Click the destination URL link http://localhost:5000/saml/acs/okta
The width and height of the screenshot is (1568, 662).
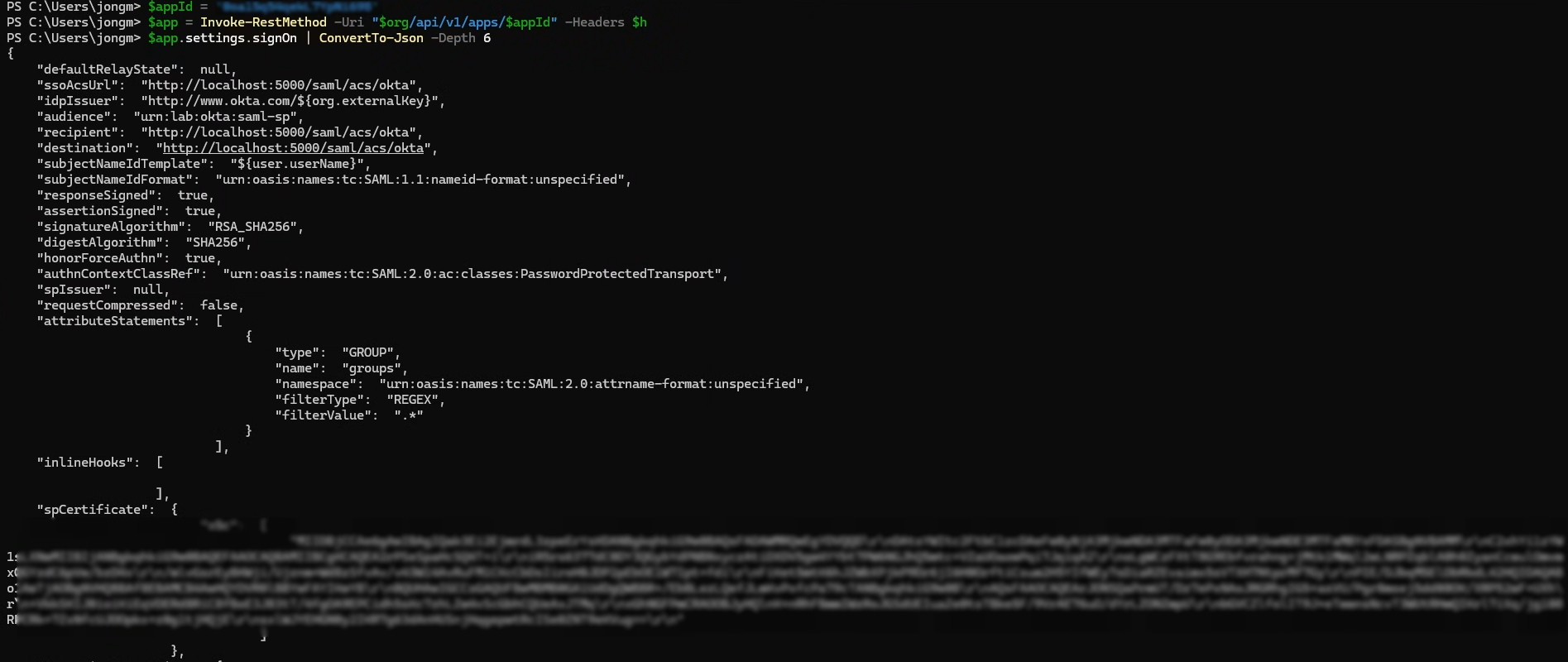[294, 148]
